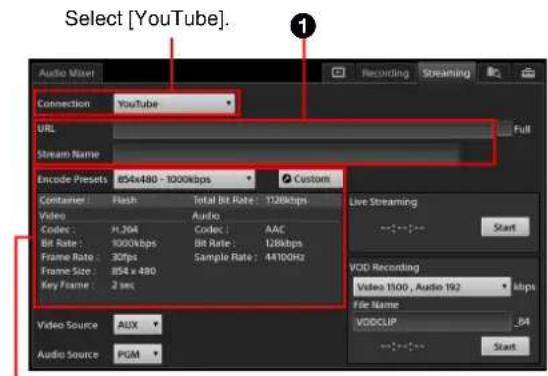Click the Stream Name input field
Viewport: 548px width, 376px height.
[286, 154]
